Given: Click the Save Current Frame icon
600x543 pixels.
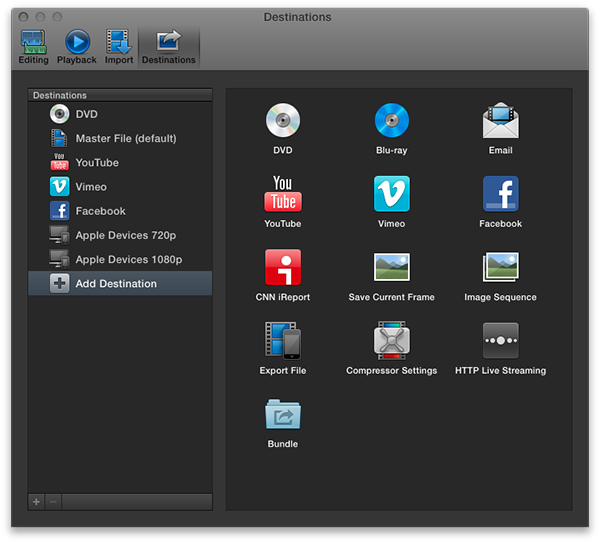Looking at the screenshot, I should pos(391,267).
